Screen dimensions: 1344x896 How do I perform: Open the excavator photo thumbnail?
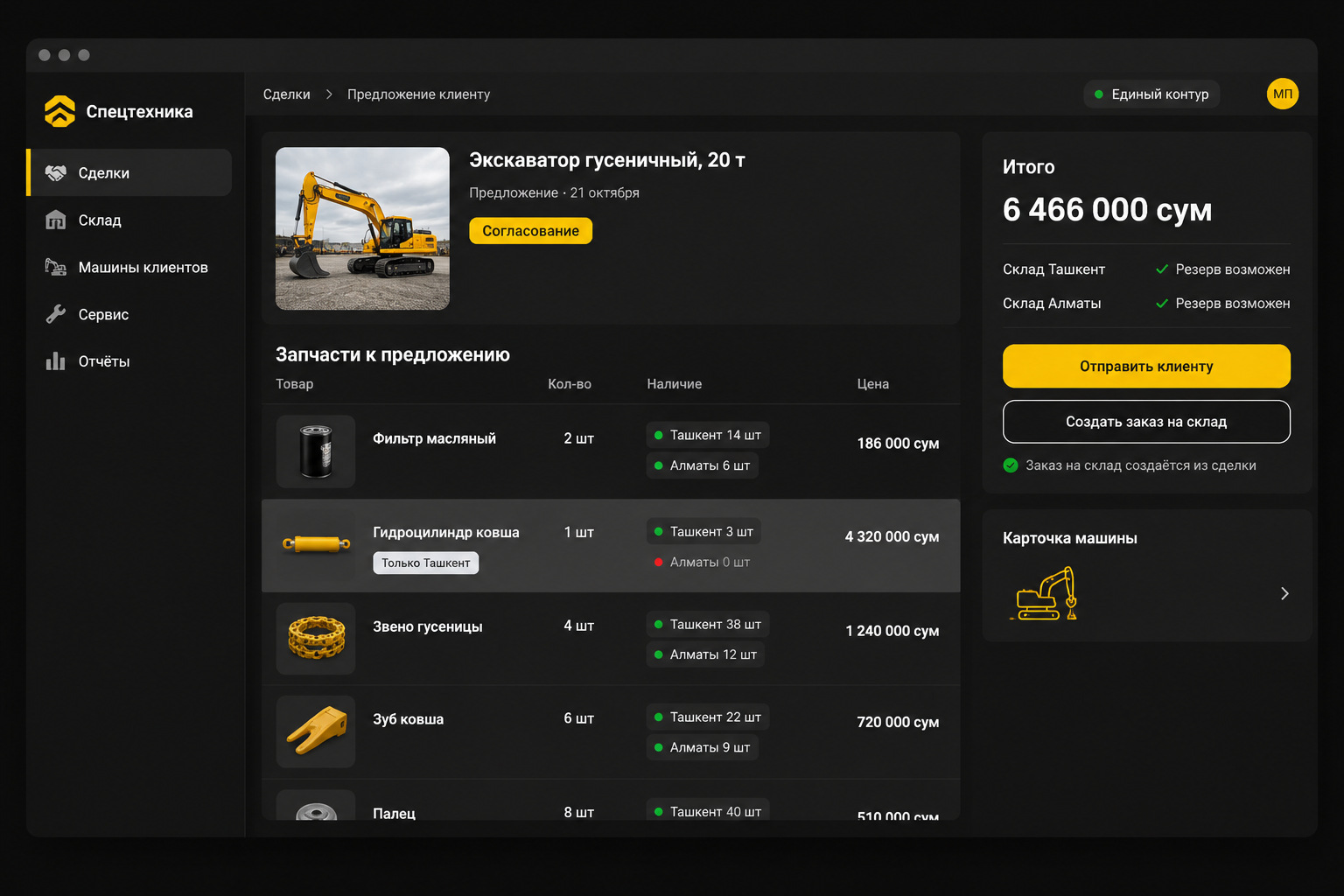point(362,228)
